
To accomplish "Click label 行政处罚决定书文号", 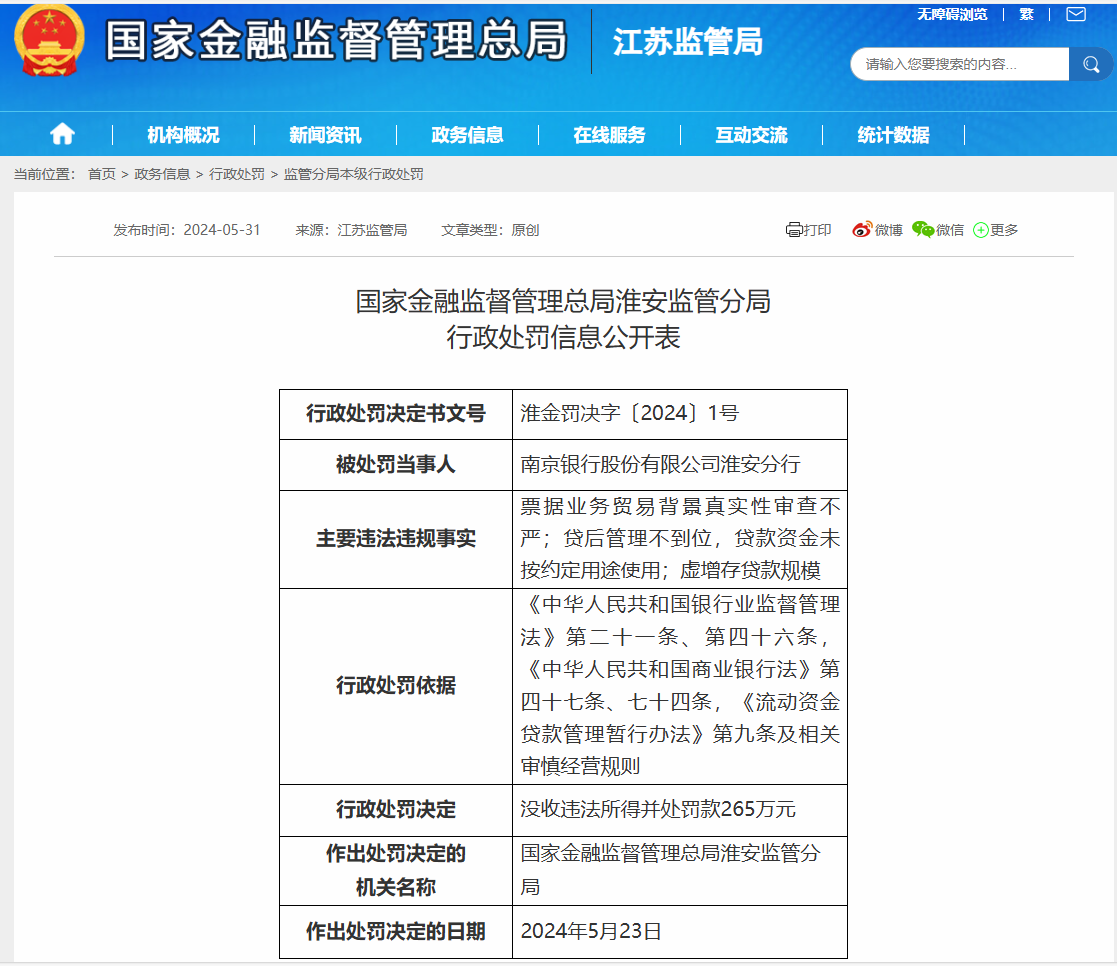I will point(396,413).
